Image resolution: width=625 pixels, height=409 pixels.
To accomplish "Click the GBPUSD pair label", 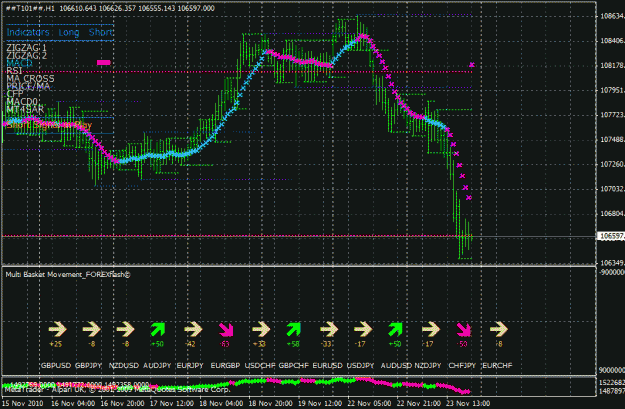I will click(x=56, y=366).
